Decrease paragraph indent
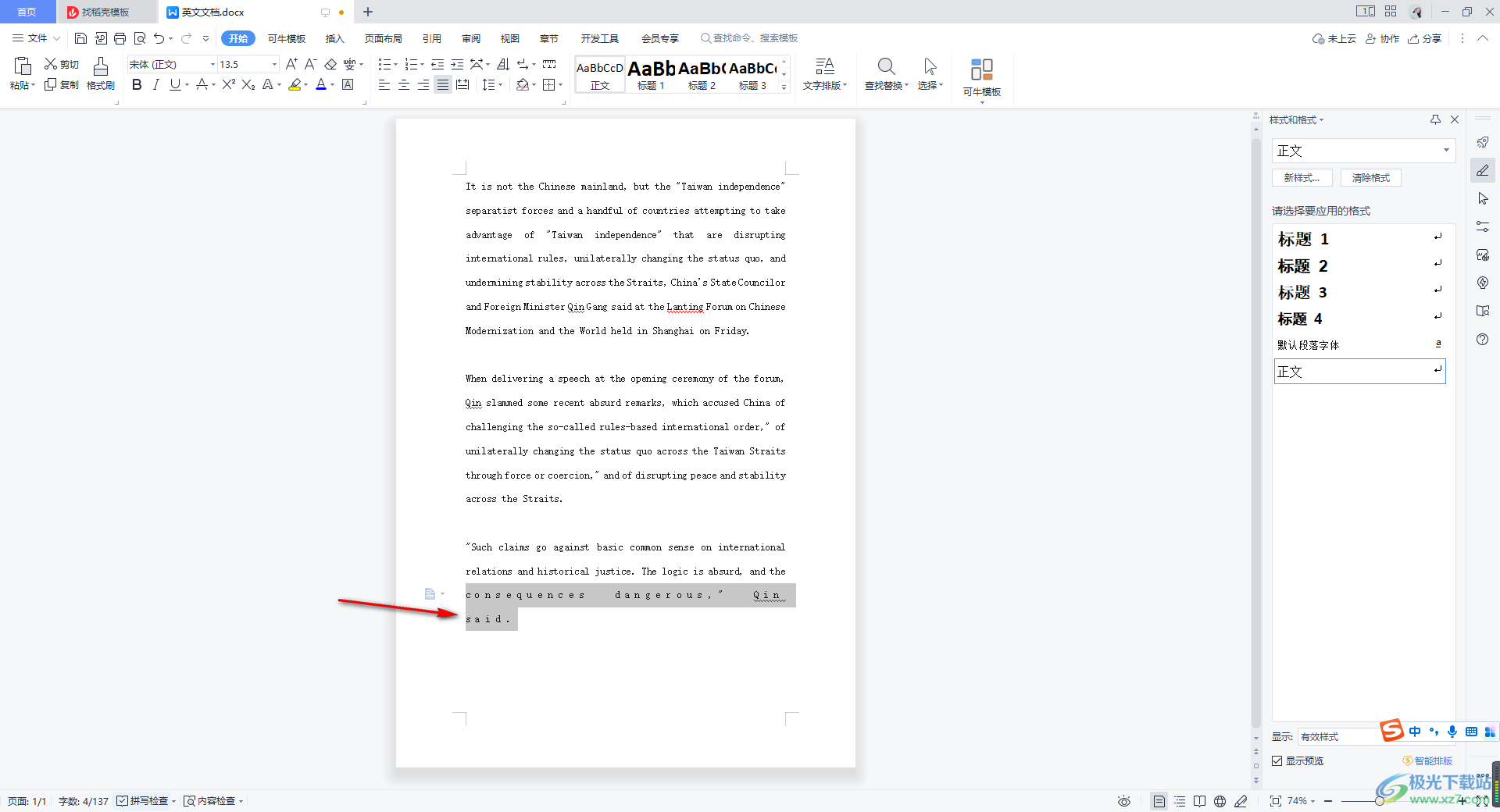 point(437,64)
